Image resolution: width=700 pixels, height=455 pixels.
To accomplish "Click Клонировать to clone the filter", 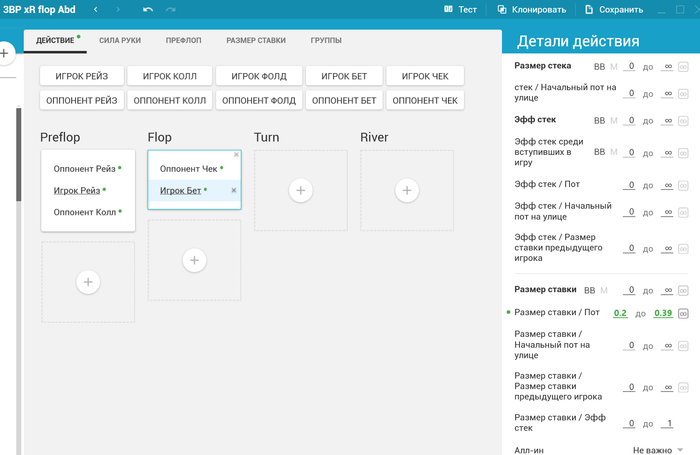I will click(x=532, y=9).
